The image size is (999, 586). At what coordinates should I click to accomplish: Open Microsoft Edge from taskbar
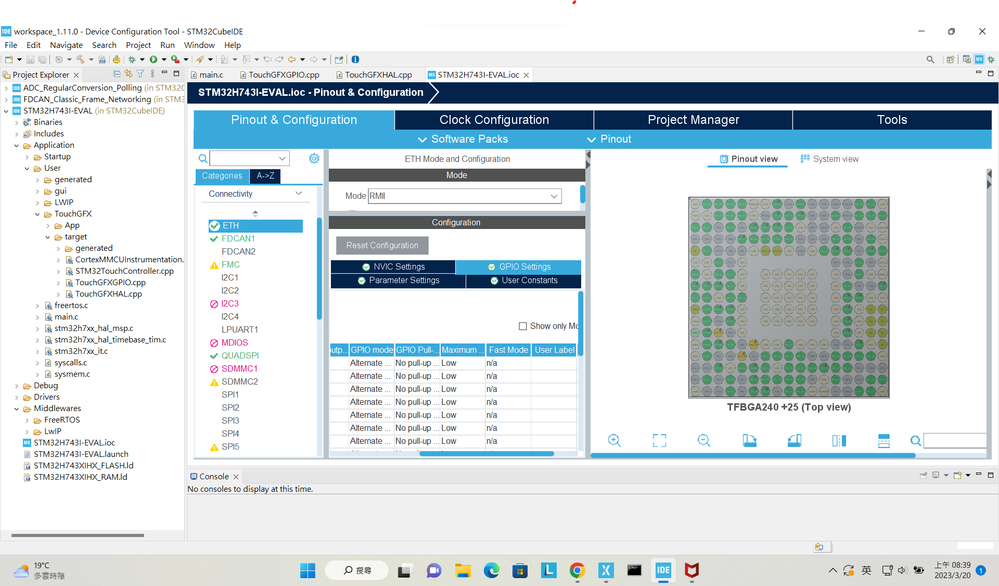coord(491,570)
